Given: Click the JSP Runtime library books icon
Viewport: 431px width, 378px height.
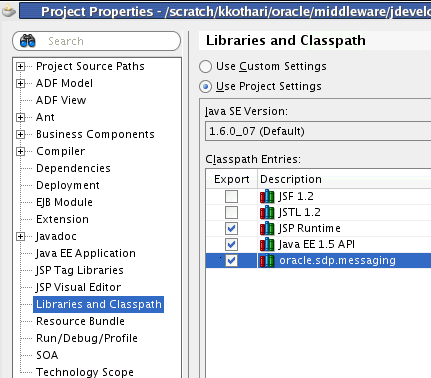Looking at the screenshot, I should 267,228.
